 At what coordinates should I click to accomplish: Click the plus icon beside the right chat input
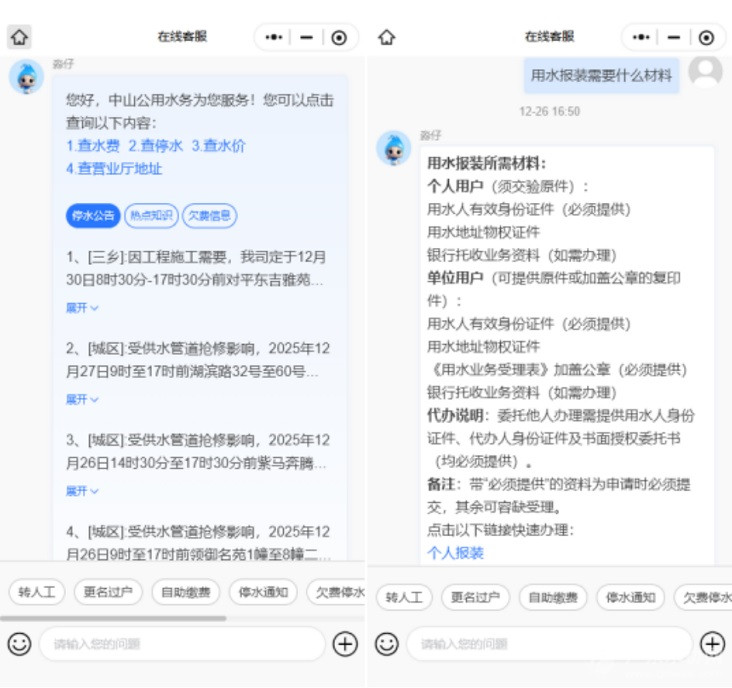tap(712, 644)
